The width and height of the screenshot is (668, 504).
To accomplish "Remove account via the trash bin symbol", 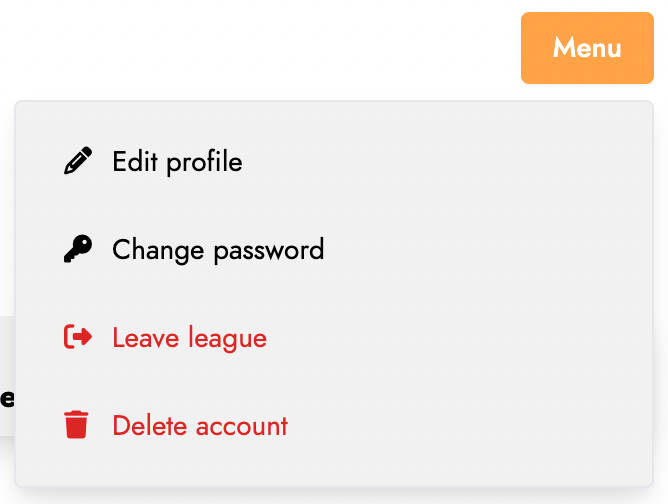I will click(x=76, y=425).
